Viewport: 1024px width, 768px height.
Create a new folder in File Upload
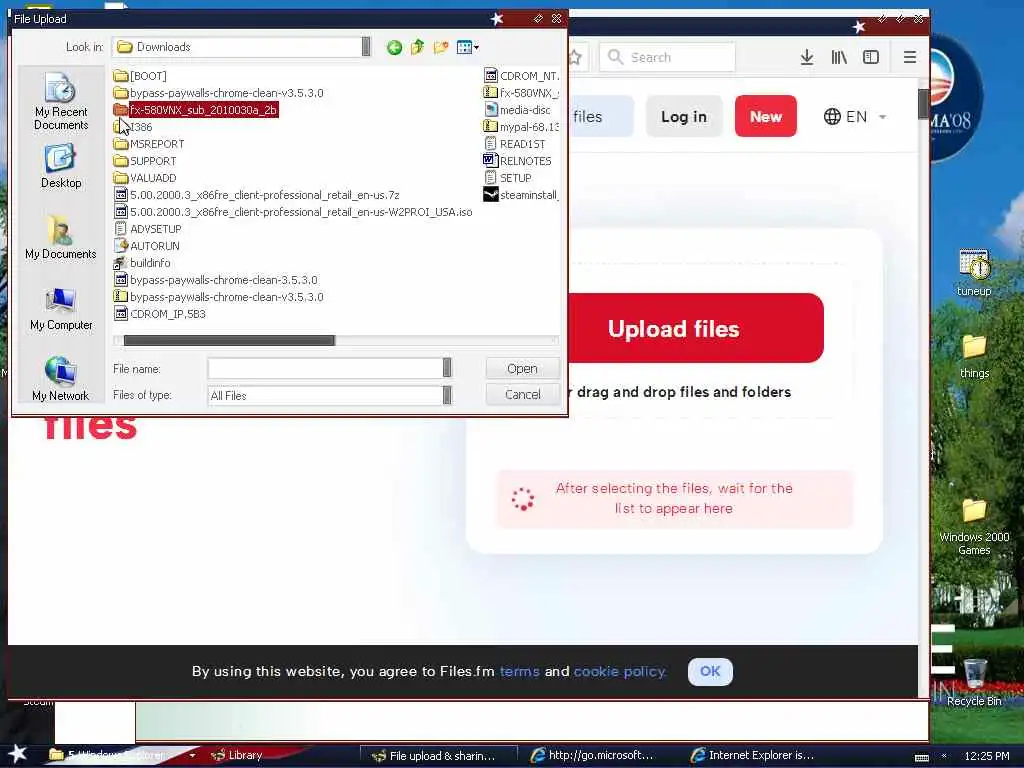click(441, 47)
